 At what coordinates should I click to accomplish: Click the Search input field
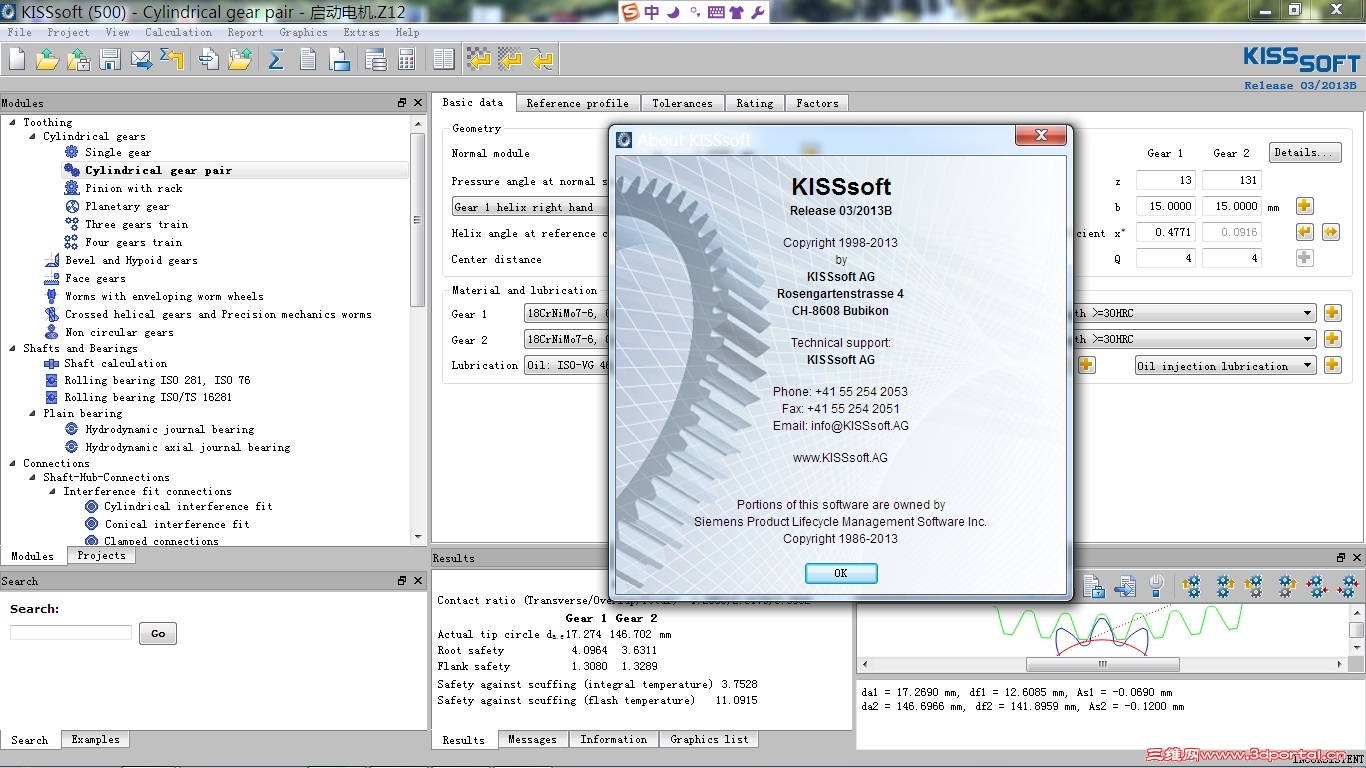[71, 633]
